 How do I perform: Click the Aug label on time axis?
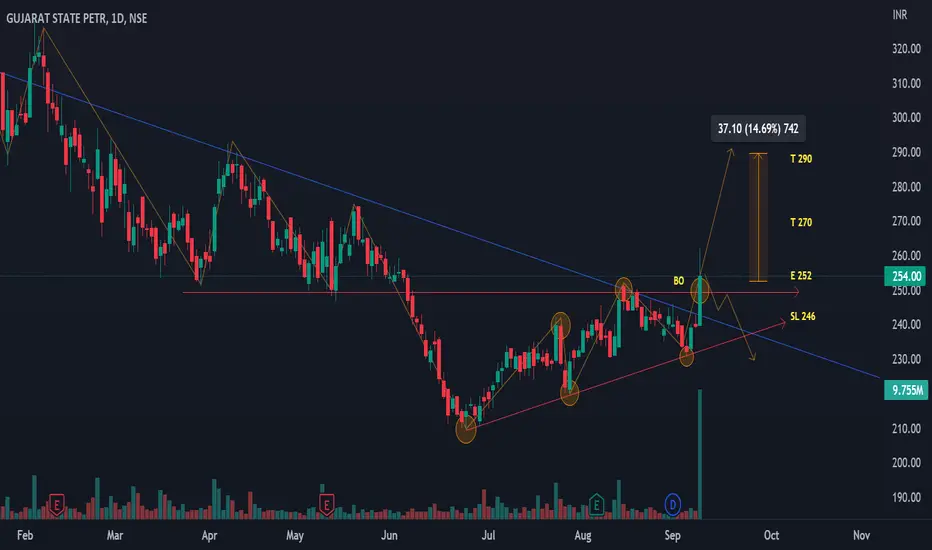pyautogui.click(x=583, y=535)
